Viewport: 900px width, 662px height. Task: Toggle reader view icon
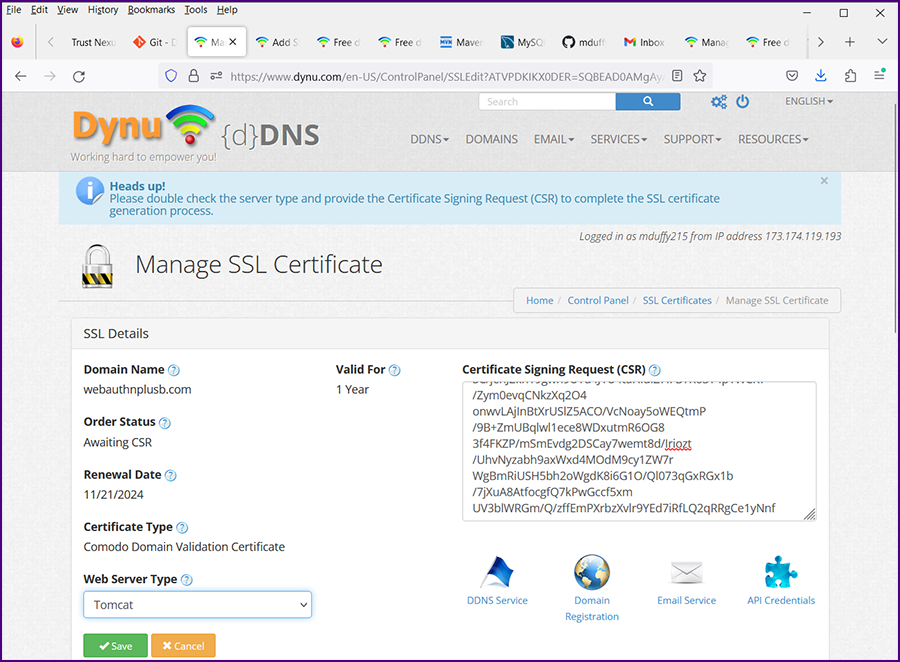click(x=677, y=76)
